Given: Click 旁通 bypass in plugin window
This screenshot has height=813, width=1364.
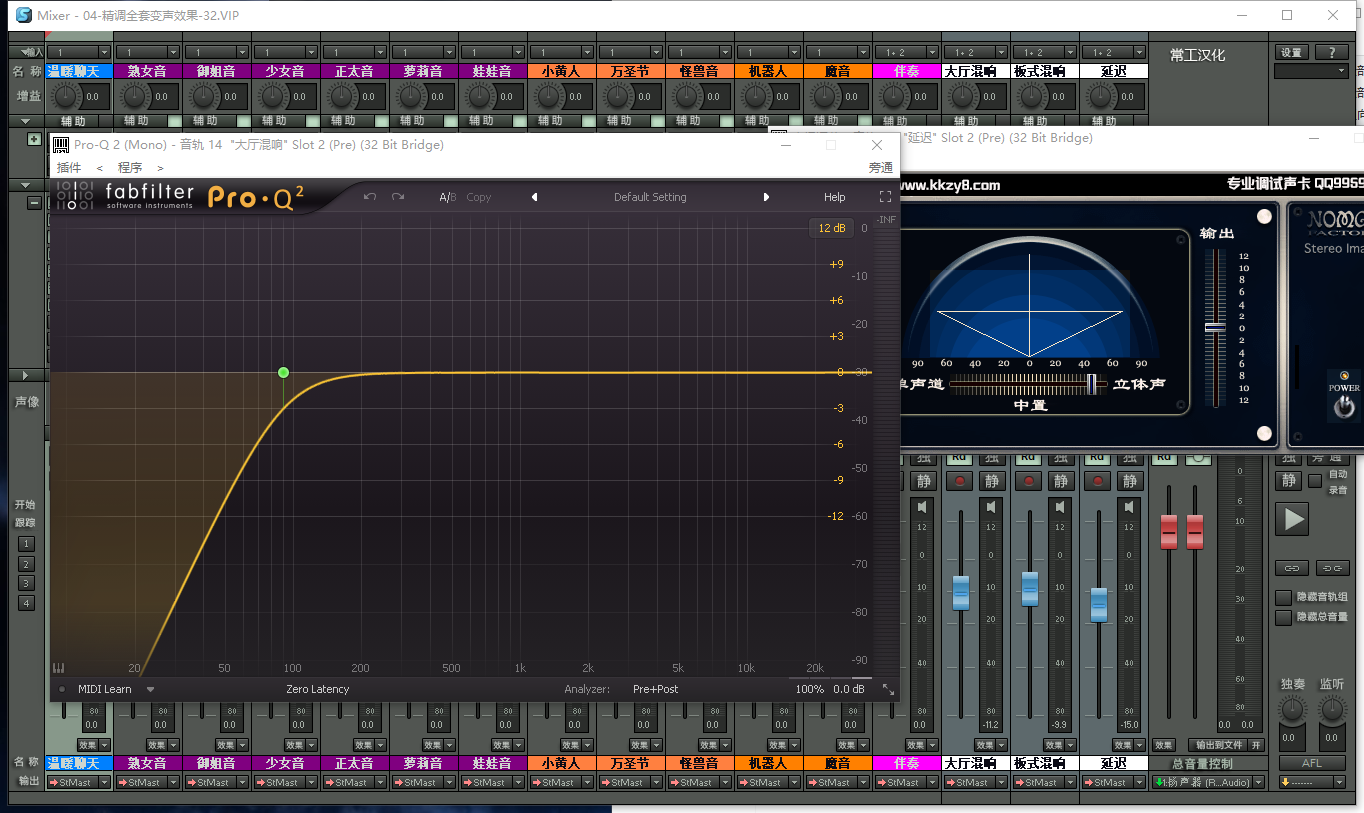Looking at the screenshot, I should [x=880, y=168].
